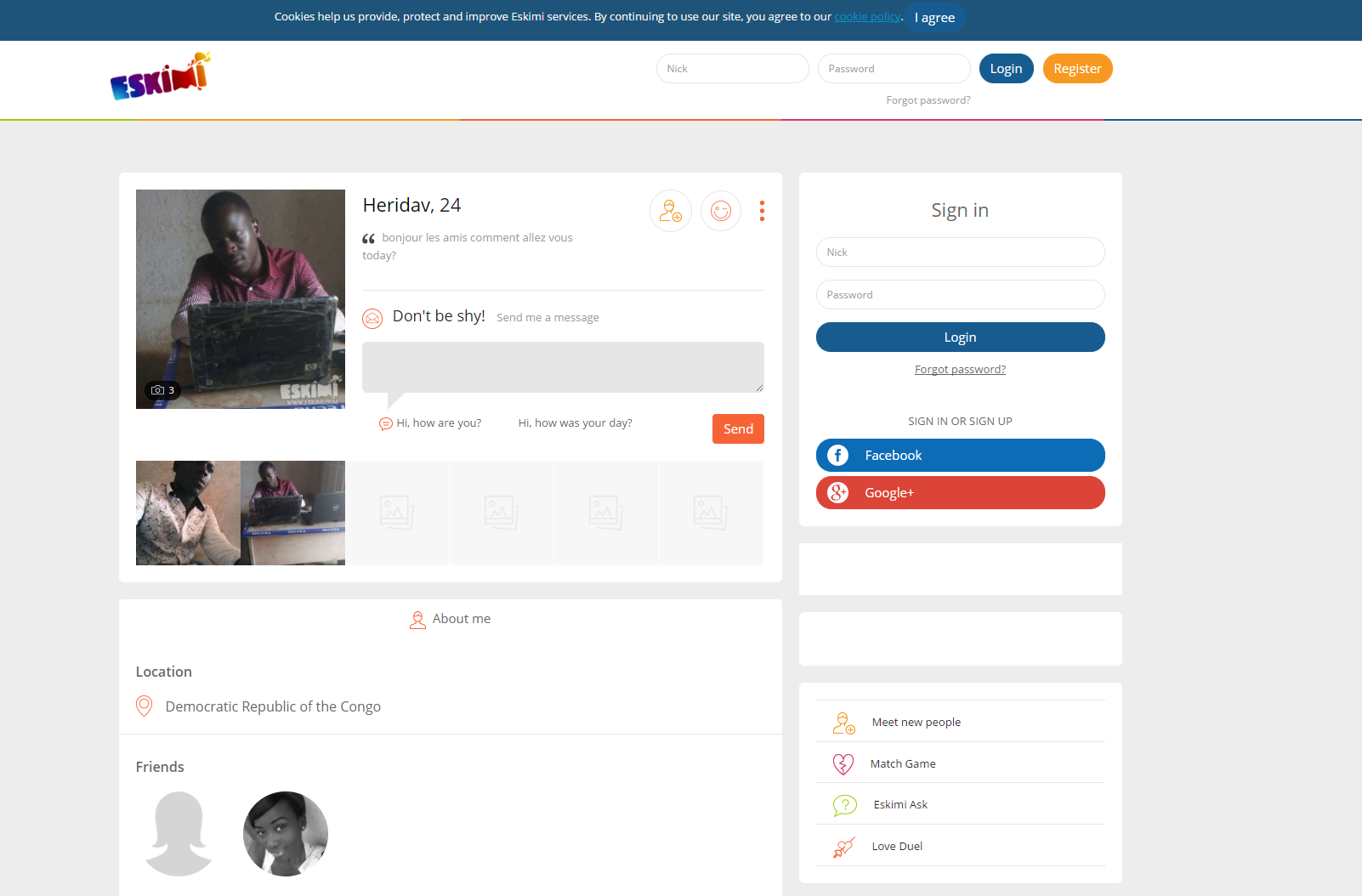Click the About me heading
The width and height of the screenshot is (1362, 896).
coord(462,619)
